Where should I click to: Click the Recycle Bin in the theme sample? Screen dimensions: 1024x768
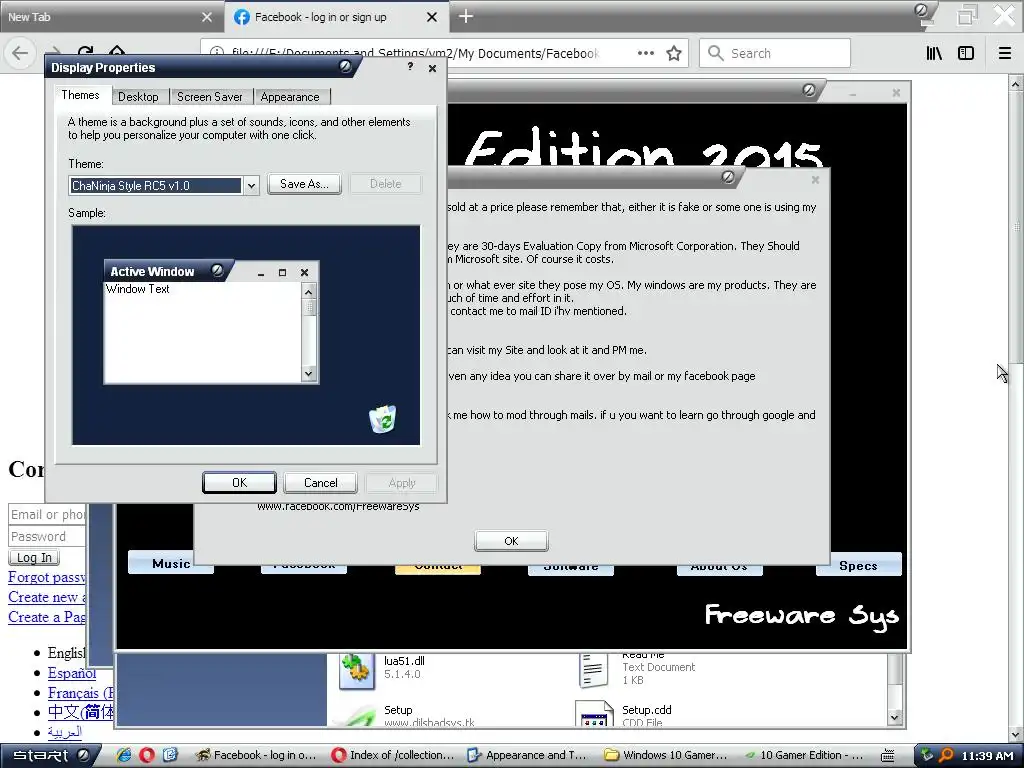point(383,419)
